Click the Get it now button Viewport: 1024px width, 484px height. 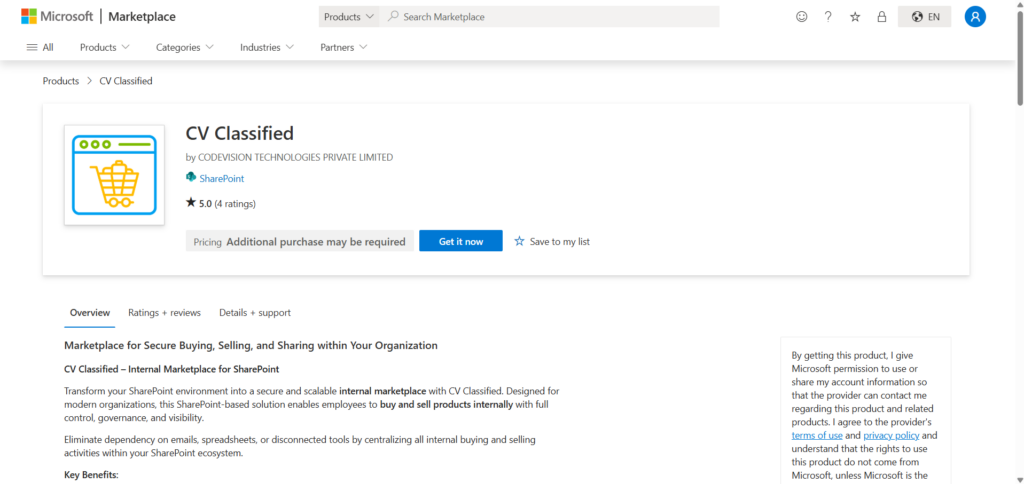point(461,241)
